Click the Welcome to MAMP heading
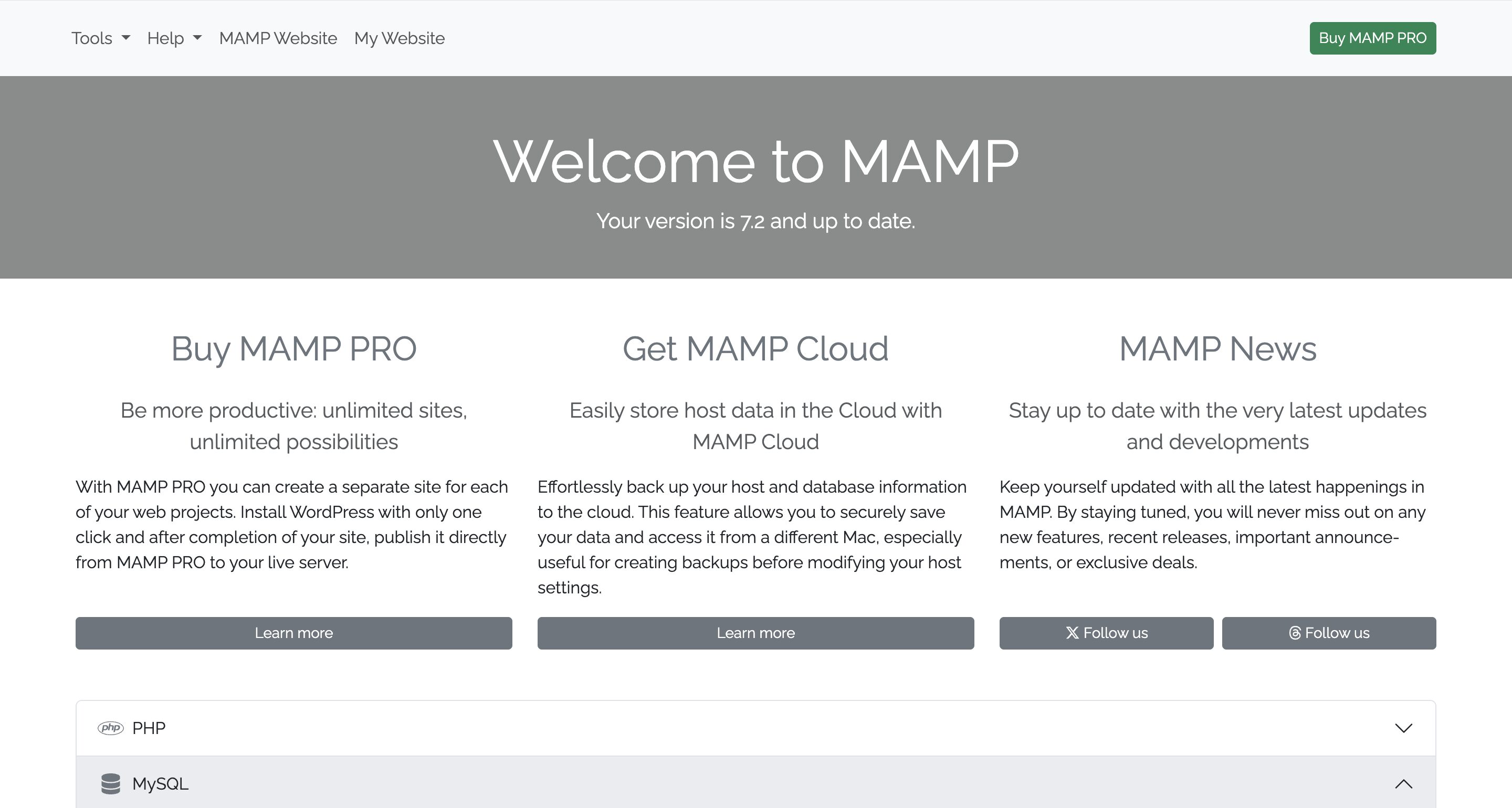 [x=755, y=162]
